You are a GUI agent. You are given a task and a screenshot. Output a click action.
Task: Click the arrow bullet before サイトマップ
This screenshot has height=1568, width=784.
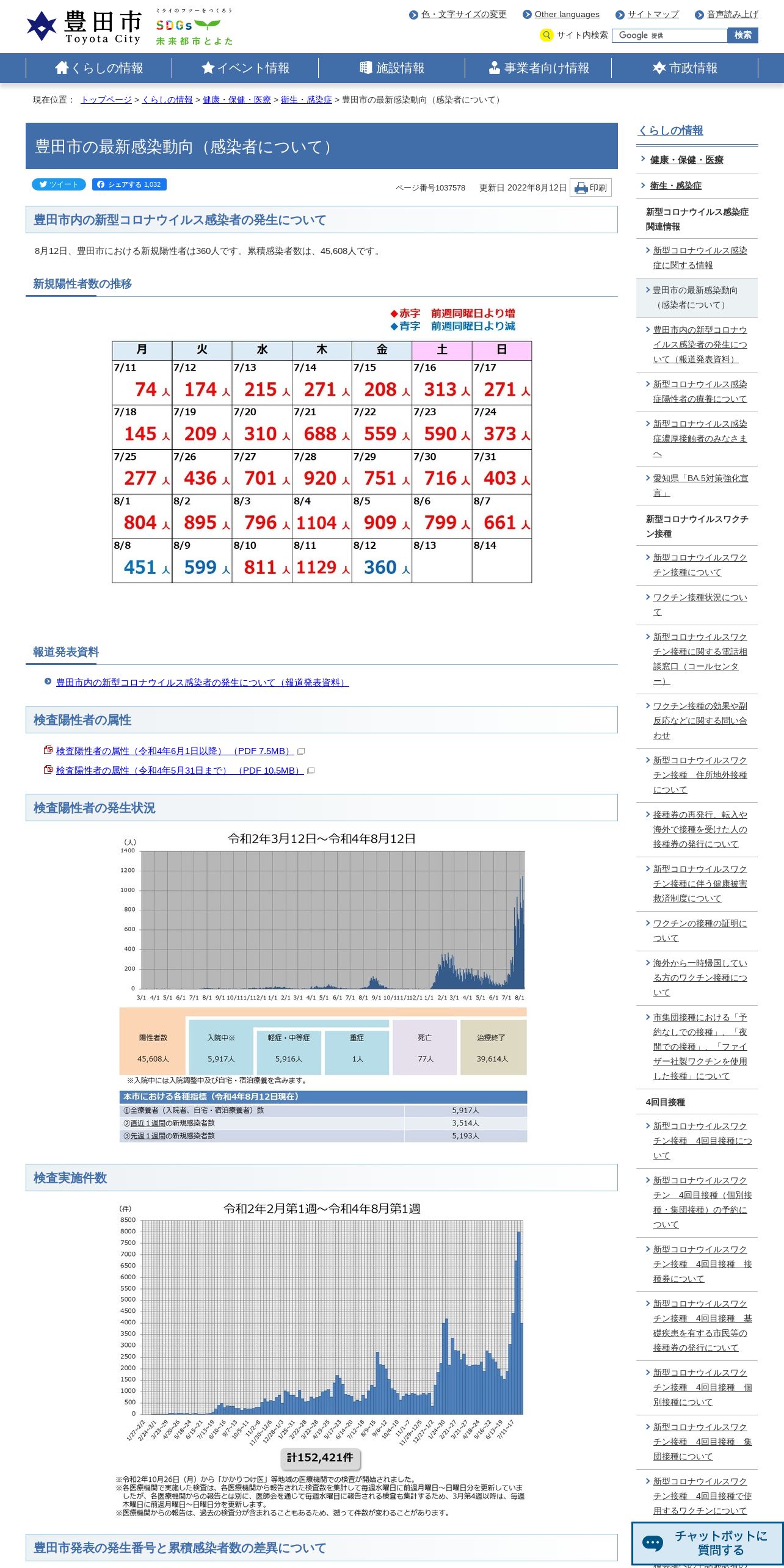pos(620,15)
